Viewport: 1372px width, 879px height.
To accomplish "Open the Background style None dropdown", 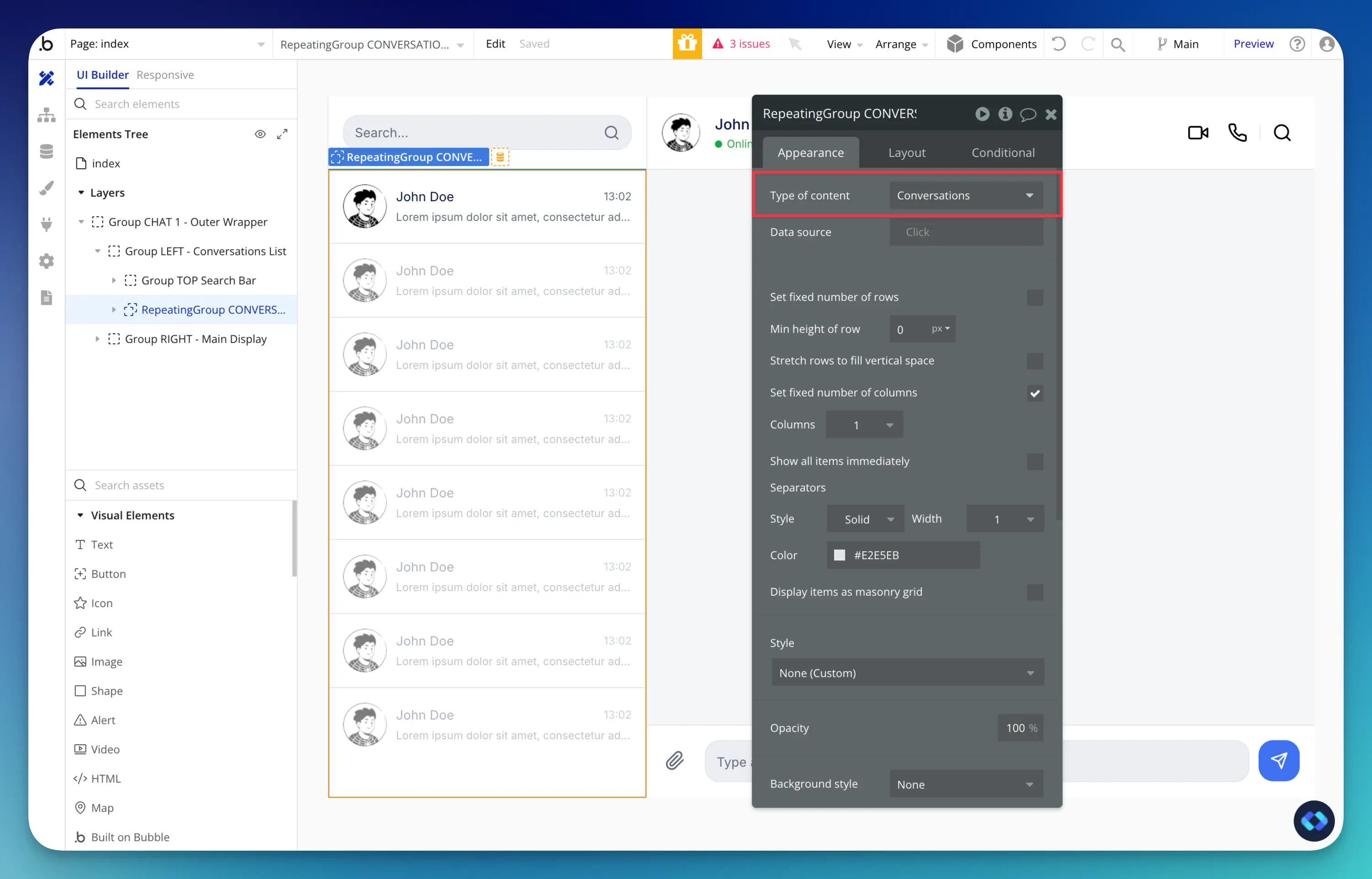I will coord(966,784).
